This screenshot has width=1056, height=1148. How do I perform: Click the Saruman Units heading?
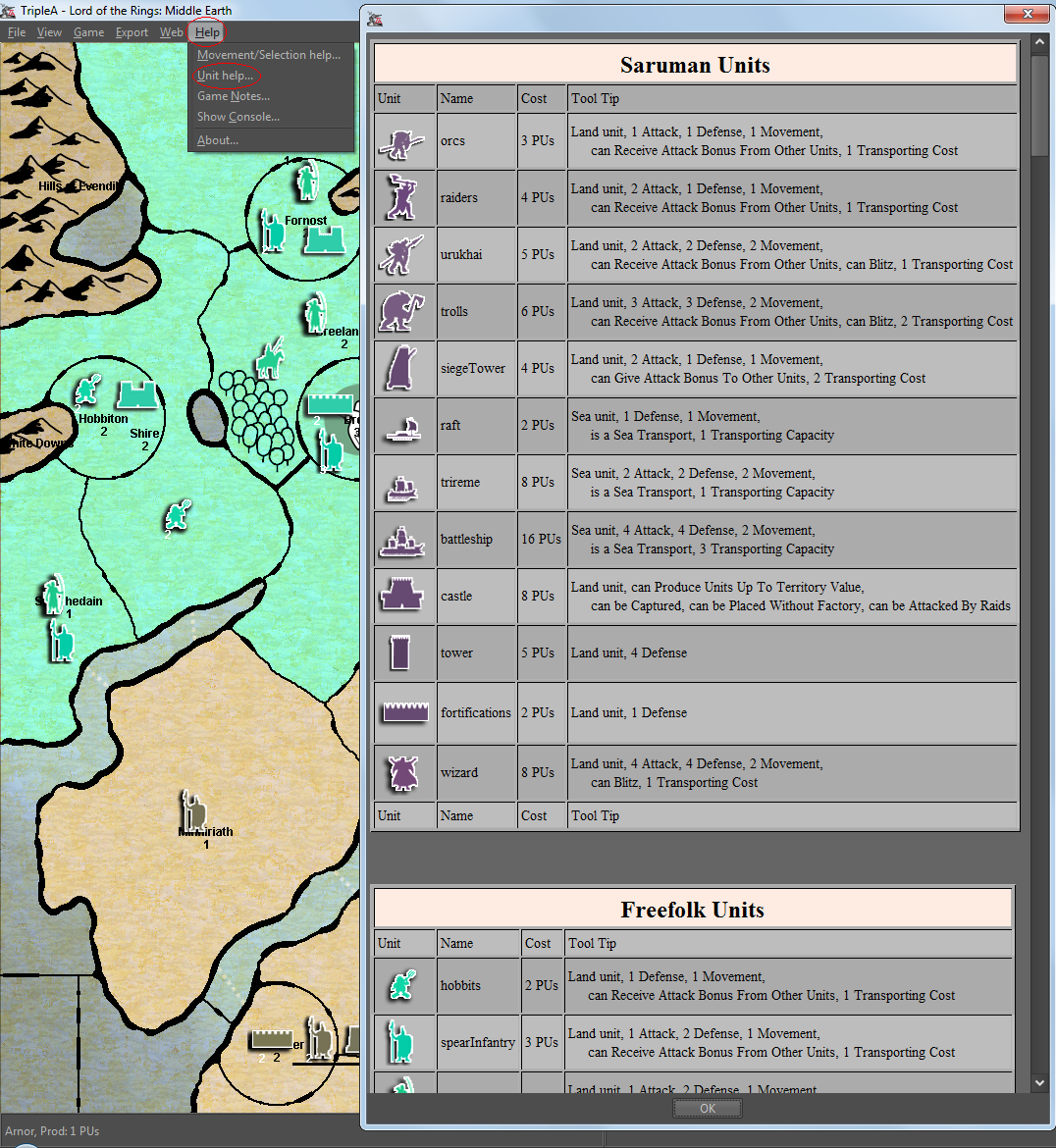click(695, 65)
